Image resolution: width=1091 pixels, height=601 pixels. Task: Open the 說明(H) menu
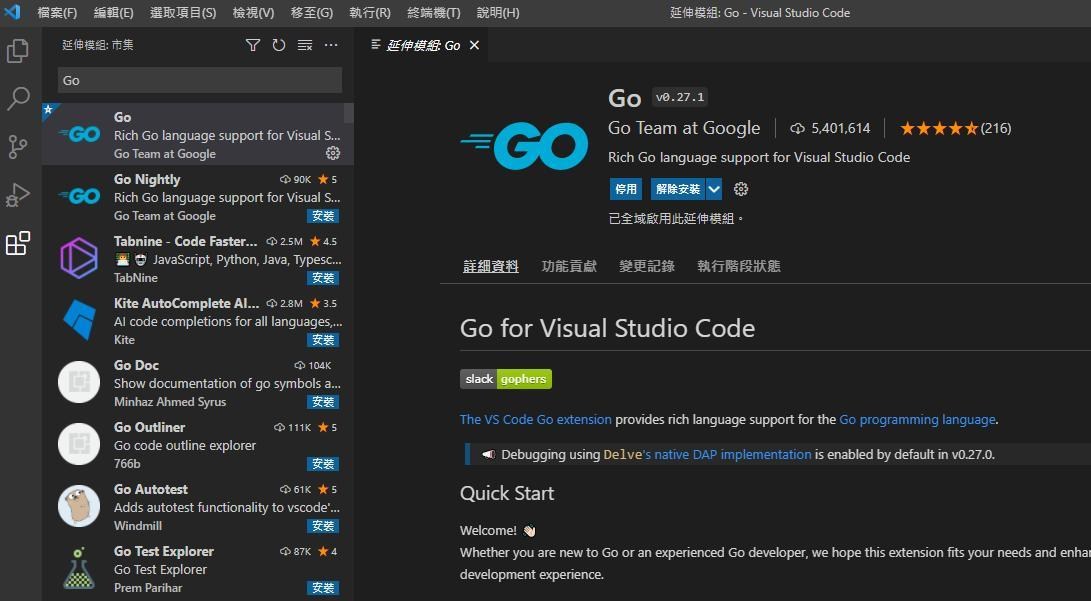point(498,13)
